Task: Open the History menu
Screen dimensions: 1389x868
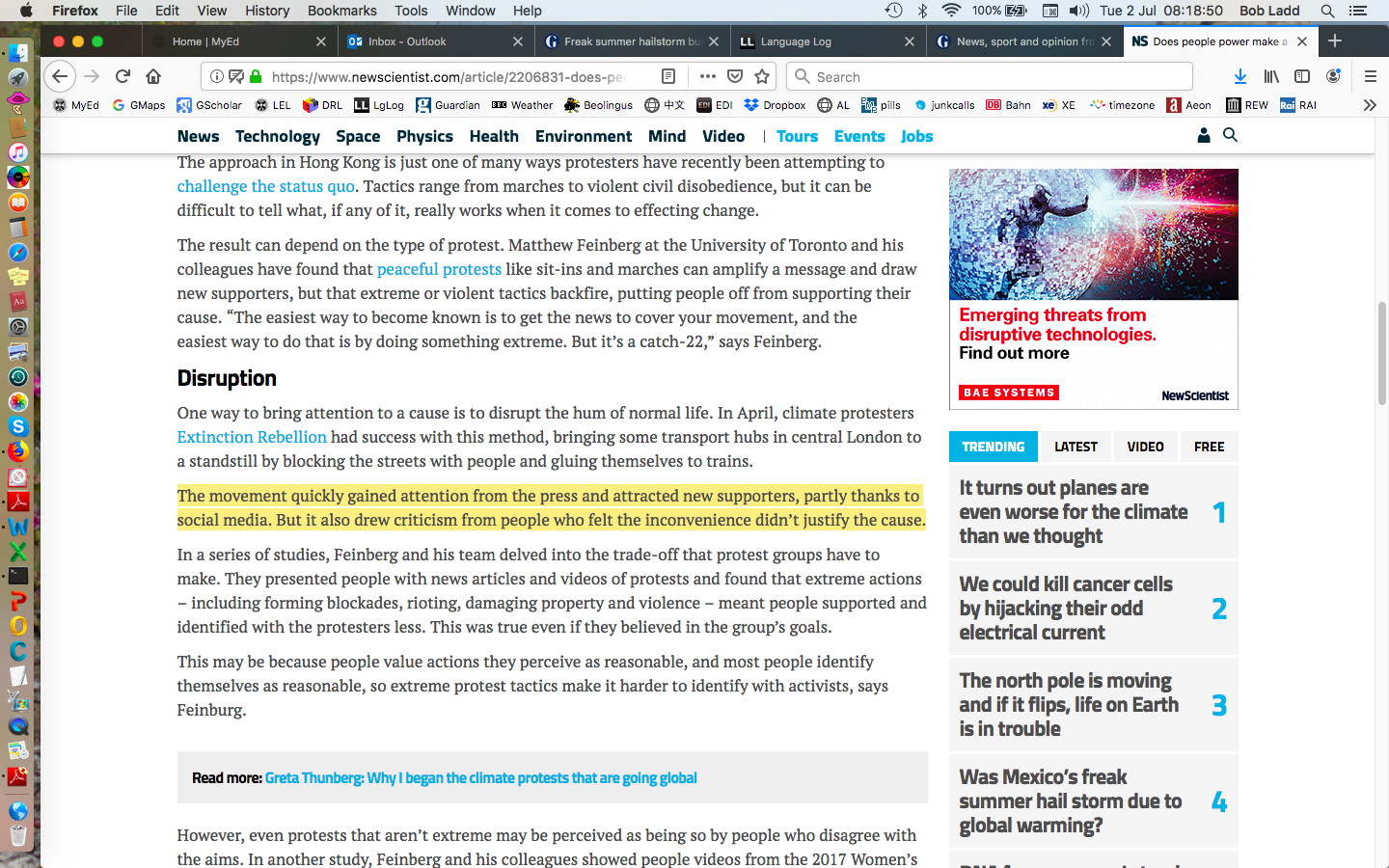Action: pyautogui.click(x=267, y=11)
